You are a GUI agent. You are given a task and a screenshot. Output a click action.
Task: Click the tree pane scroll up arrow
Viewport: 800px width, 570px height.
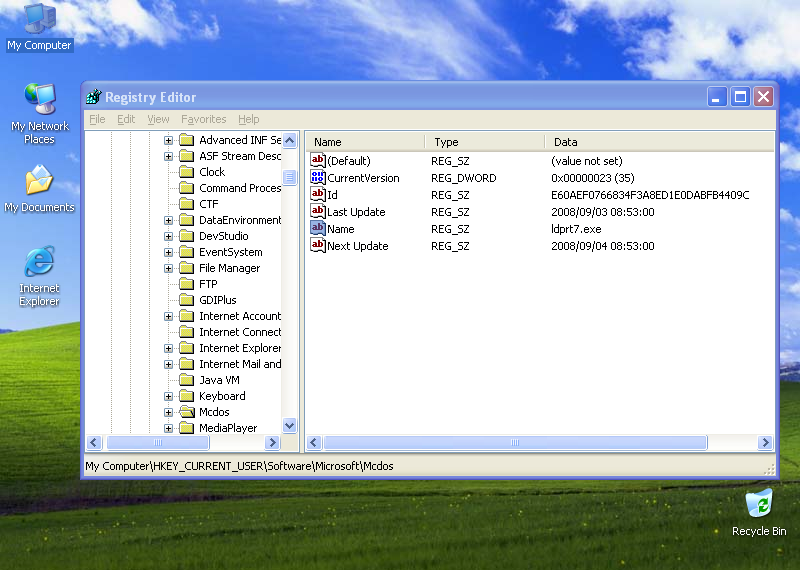[x=290, y=140]
